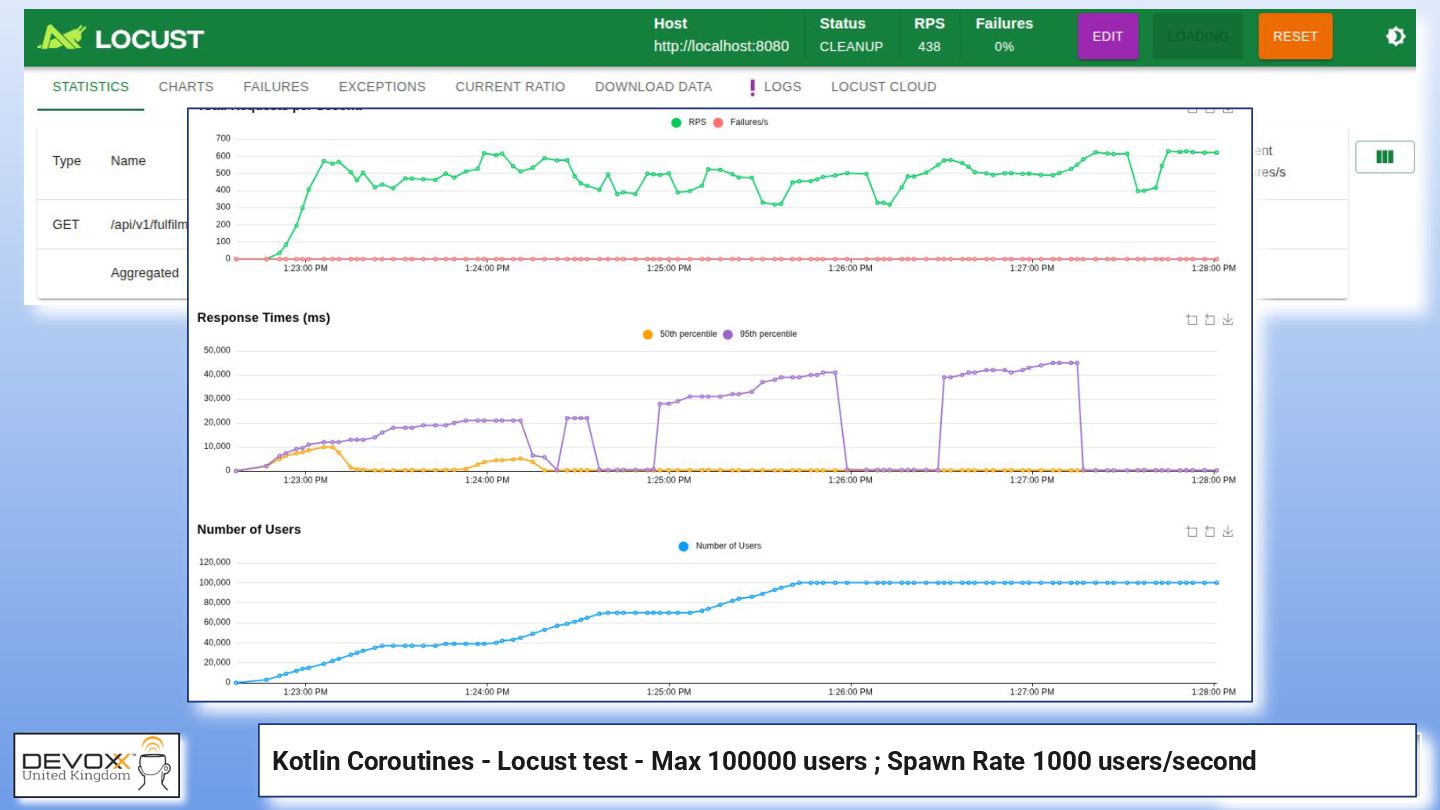Open the table column selector button

pyautogui.click(x=1384, y=157)
